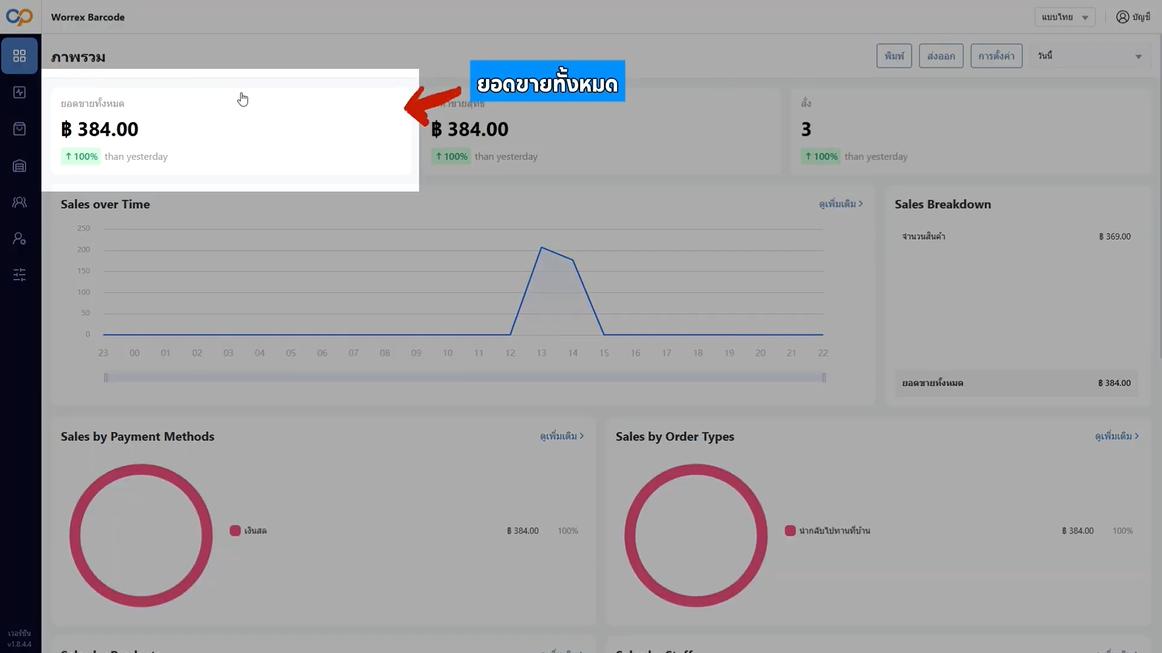Screen dimensions: 1162x653
Task: Click the Sales by Payment Methods heading
Action: [137, 437]
